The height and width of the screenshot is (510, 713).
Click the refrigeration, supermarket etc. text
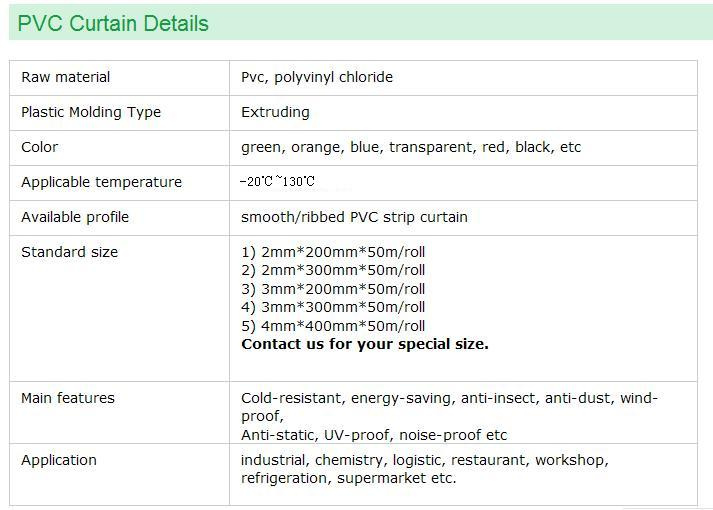348,479
